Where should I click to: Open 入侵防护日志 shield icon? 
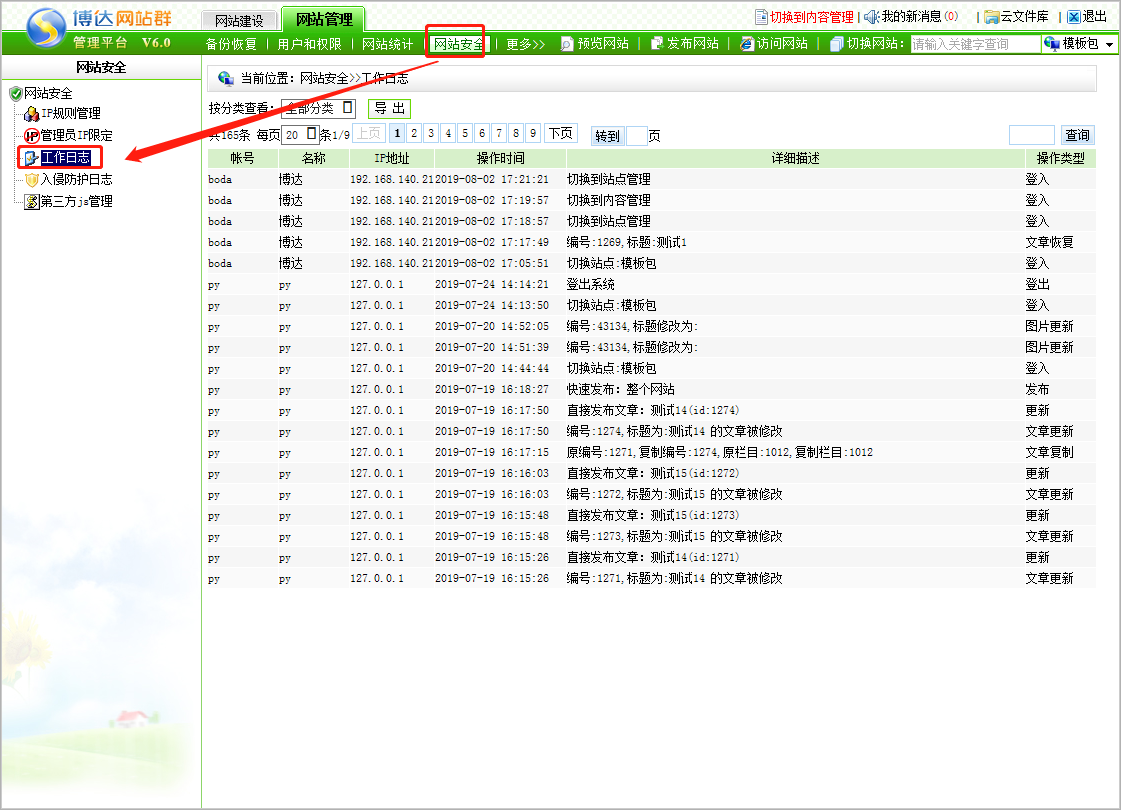31,180
